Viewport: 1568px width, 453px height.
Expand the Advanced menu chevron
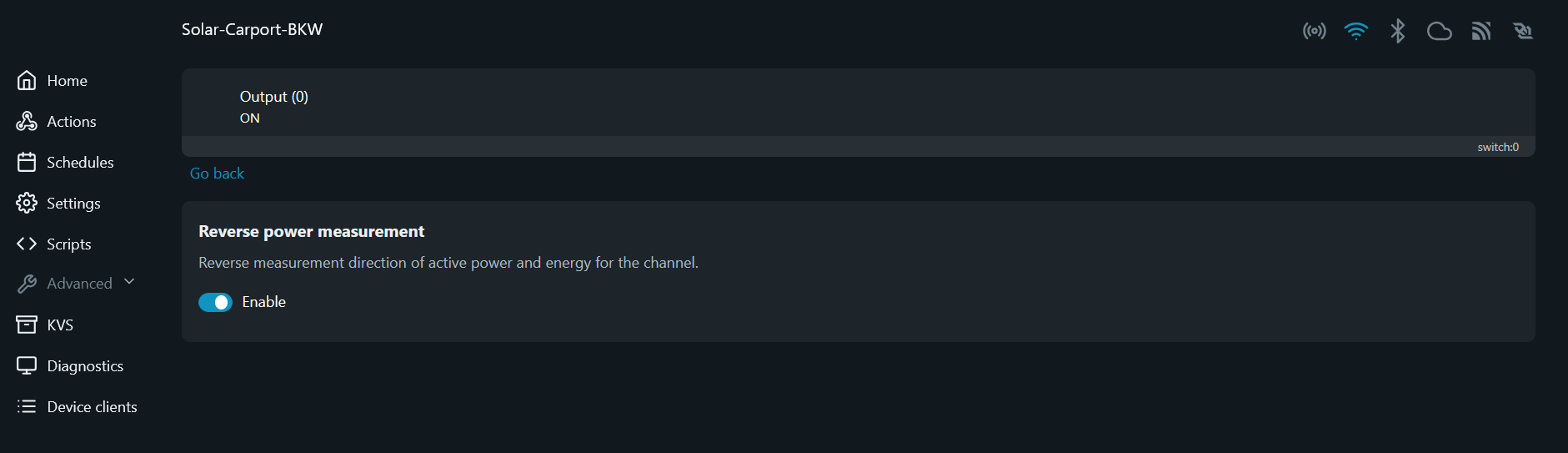point(129,282)
